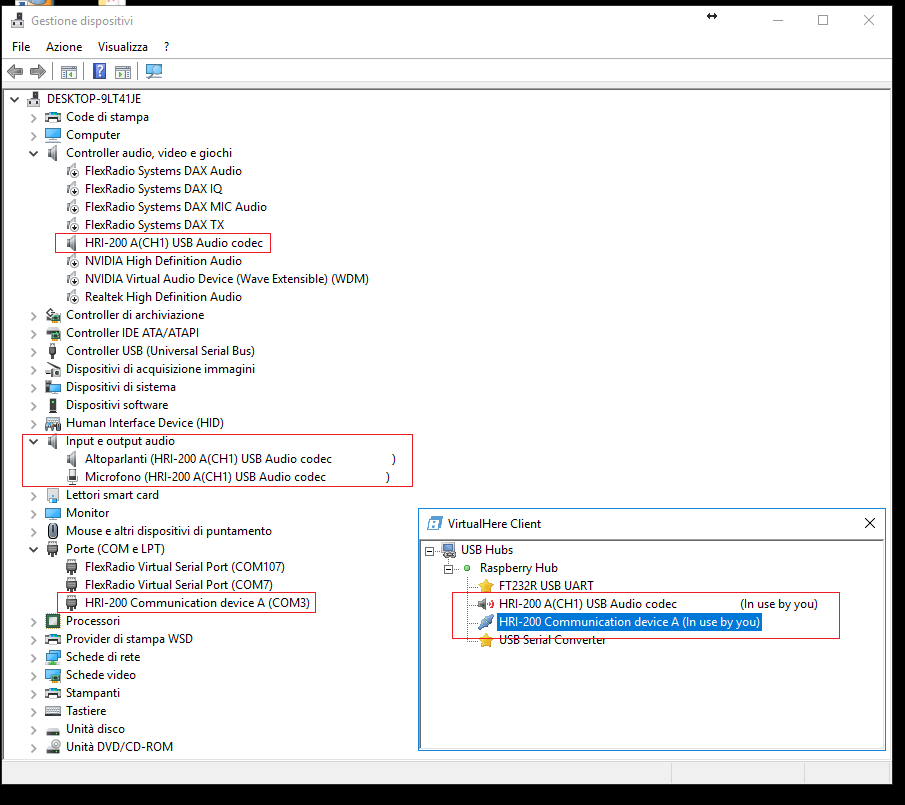Screen dimensions: 905x805
Task: Select NVIDIA Virtual Audio Device (WDM)
Action: click(226, 279)
